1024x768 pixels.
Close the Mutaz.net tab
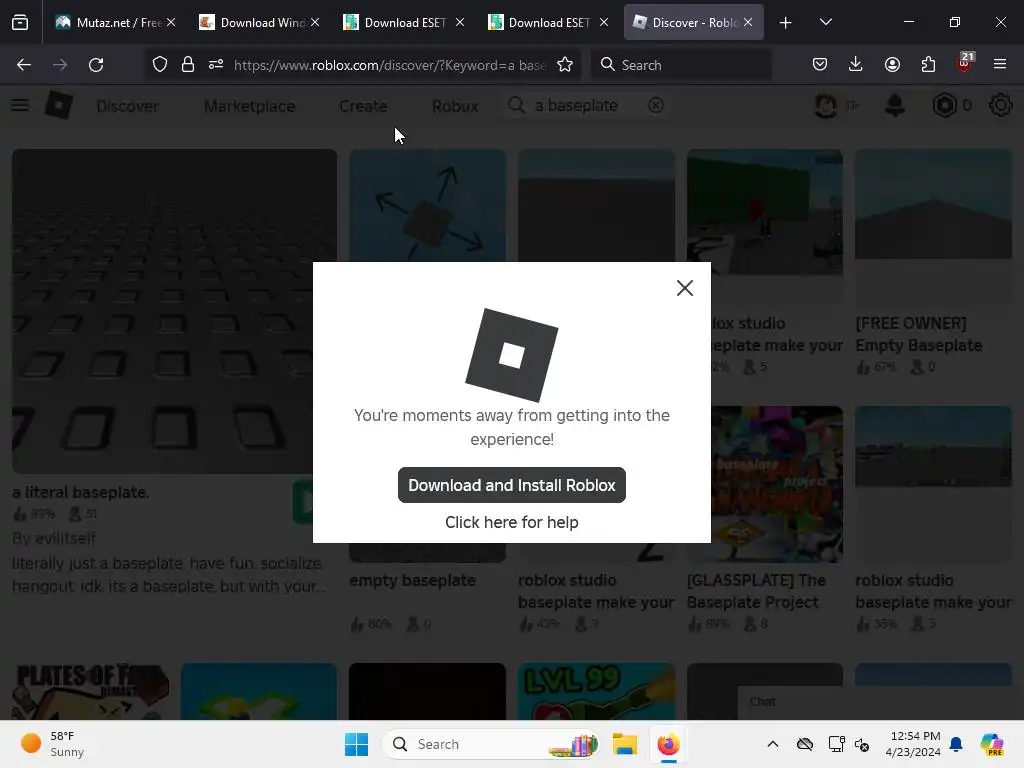(x=170, y=23)
